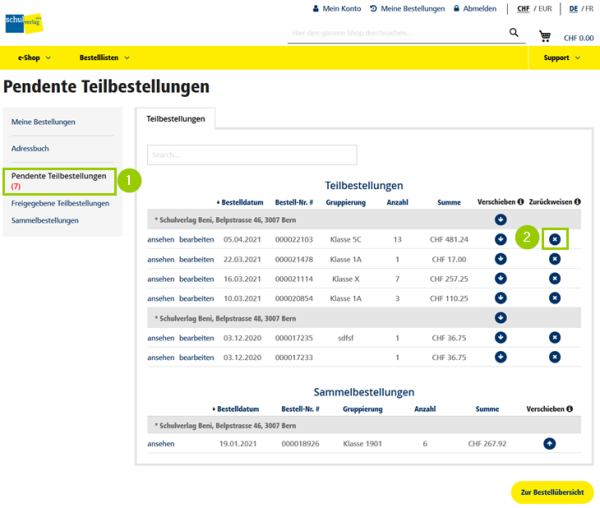This screenshot has width=600, height=508.
Task: Switch language to FR
Action: click(588, 8)
